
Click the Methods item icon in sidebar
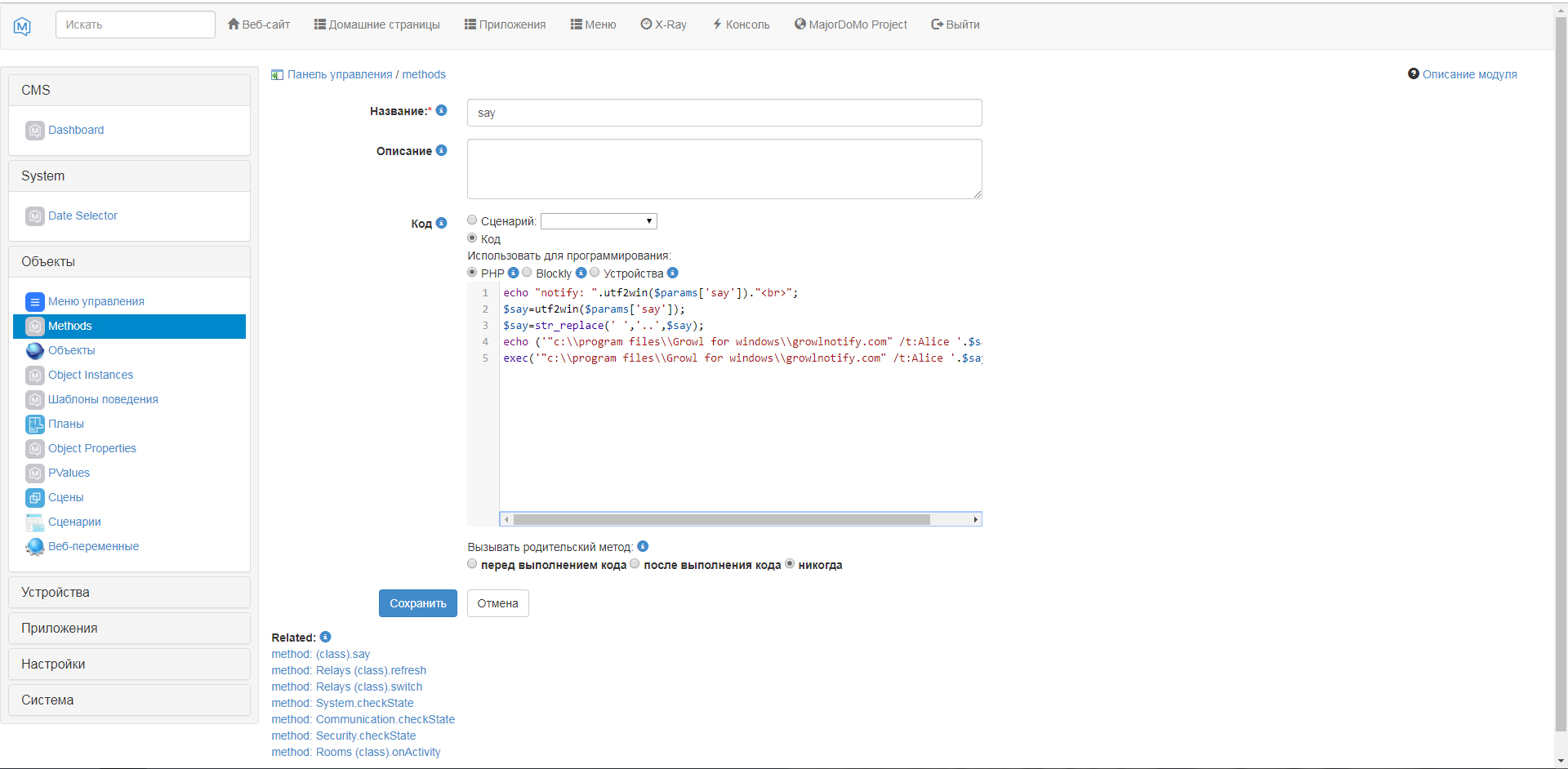35,327
